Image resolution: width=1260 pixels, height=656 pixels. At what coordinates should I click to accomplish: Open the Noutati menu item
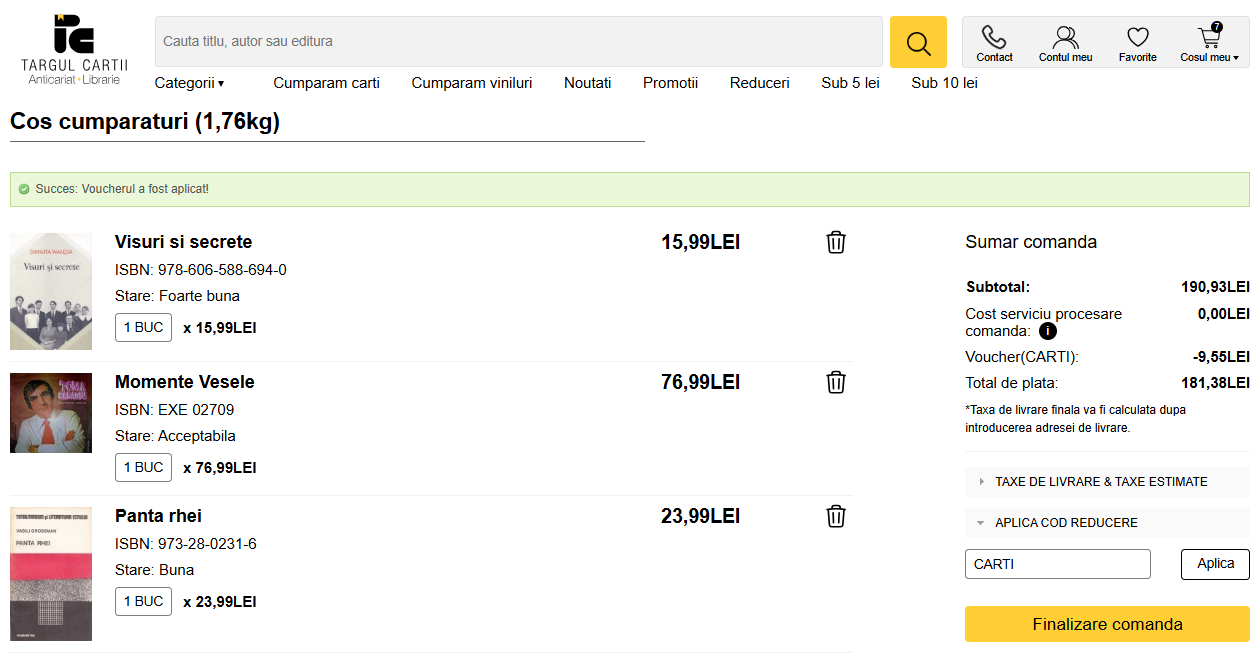coord(587,83)
